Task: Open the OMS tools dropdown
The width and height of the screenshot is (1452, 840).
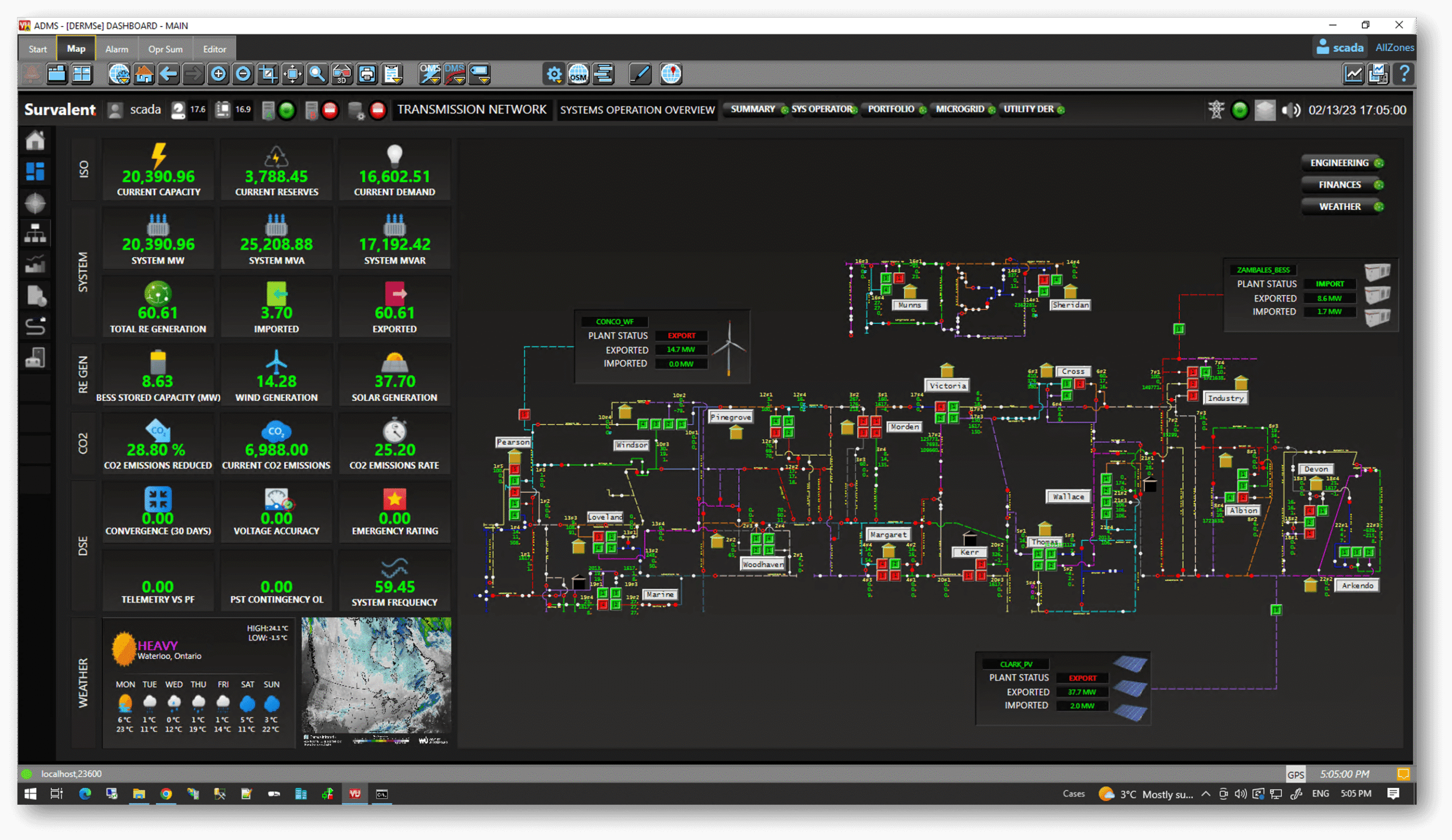Action: point(430,74)
